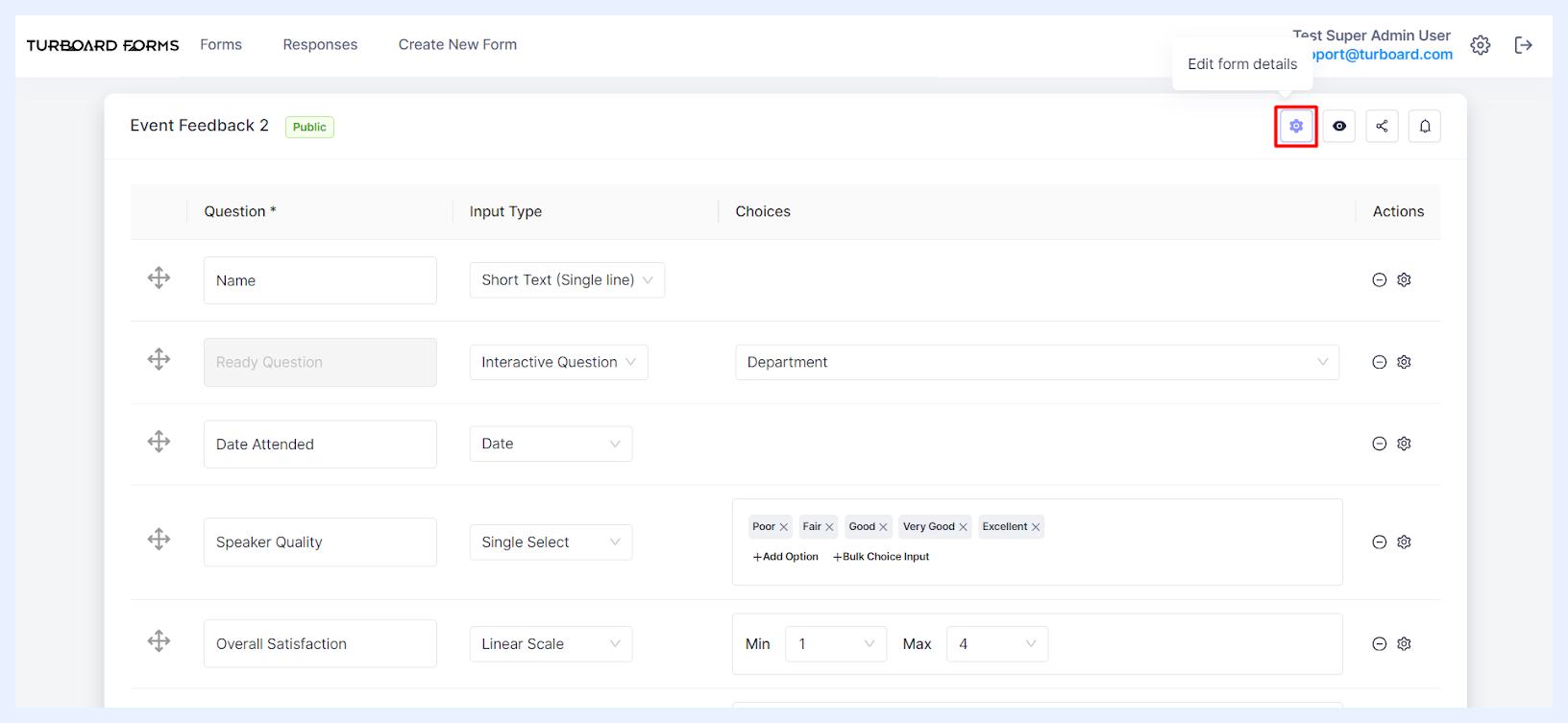1568x723 pixels.
Task: Change the Max scale value dropdown
Action: coord(997,643)
